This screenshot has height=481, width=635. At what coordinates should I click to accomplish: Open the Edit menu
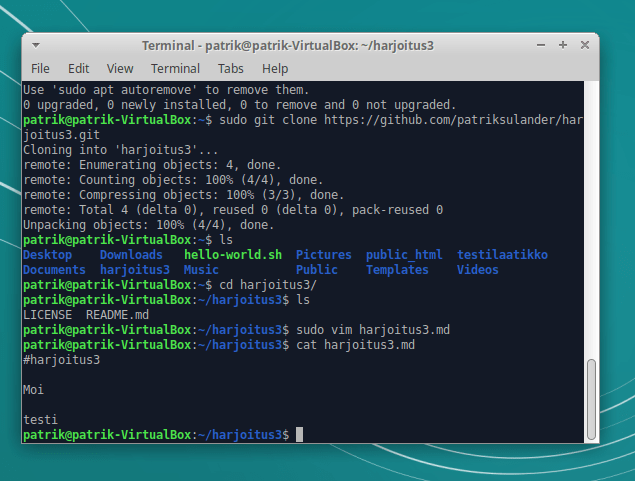79,69
